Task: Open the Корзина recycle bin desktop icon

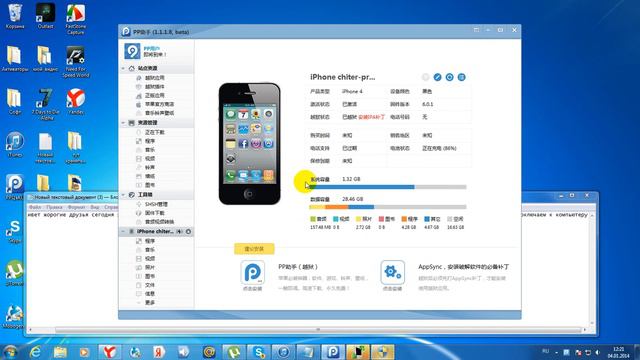Action: pos(15,16)
